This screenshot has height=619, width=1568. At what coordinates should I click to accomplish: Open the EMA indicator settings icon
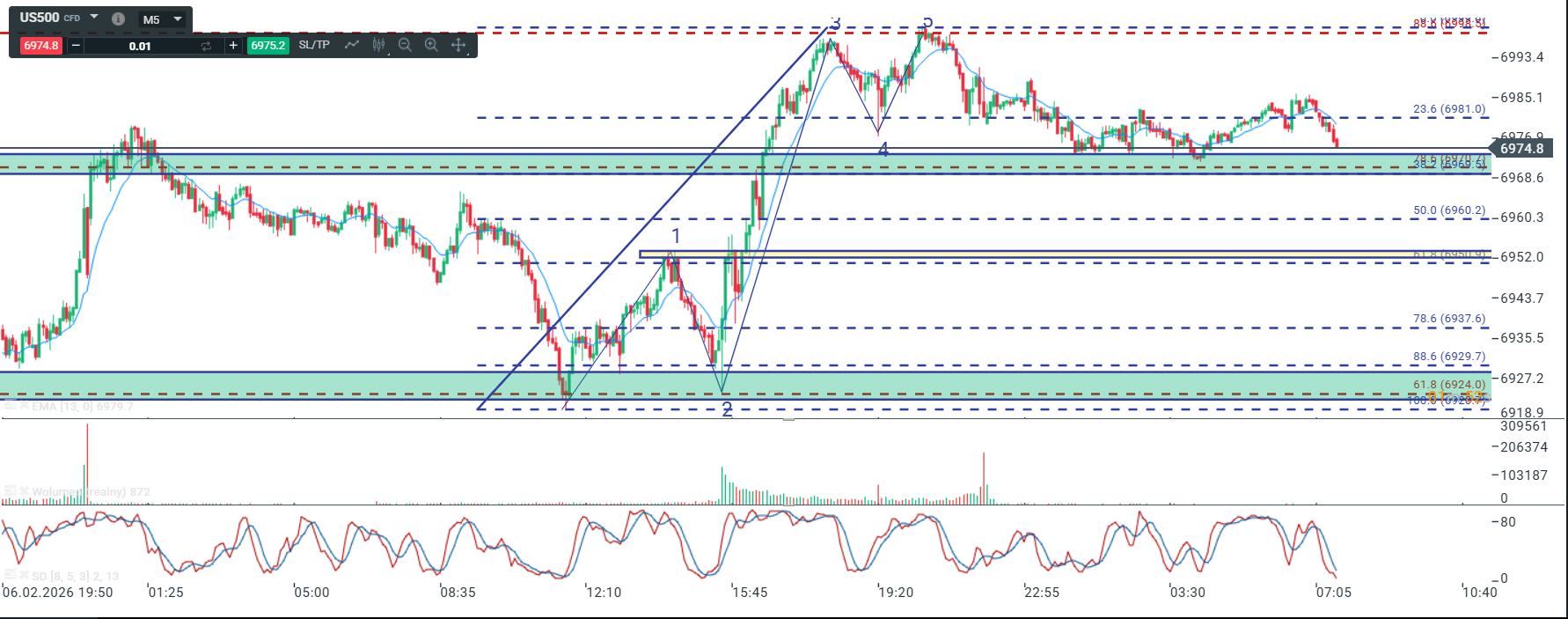pos(11,406)
